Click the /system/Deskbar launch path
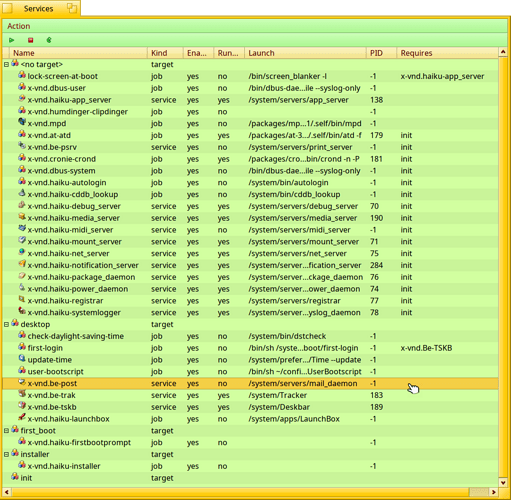 pyautogui.click(x=279, y=407)
